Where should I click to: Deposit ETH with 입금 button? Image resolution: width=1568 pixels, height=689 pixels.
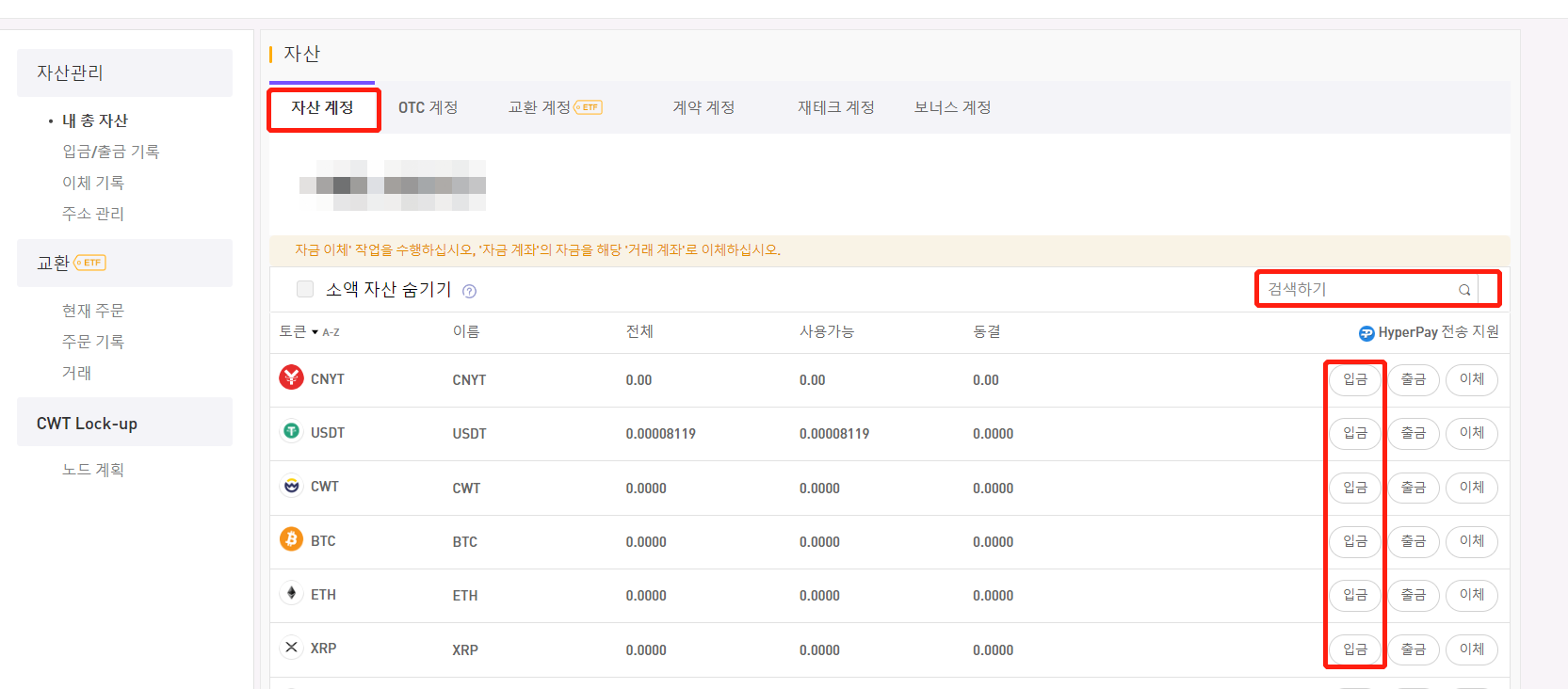pyautogui.click(x=1355, y=595)
